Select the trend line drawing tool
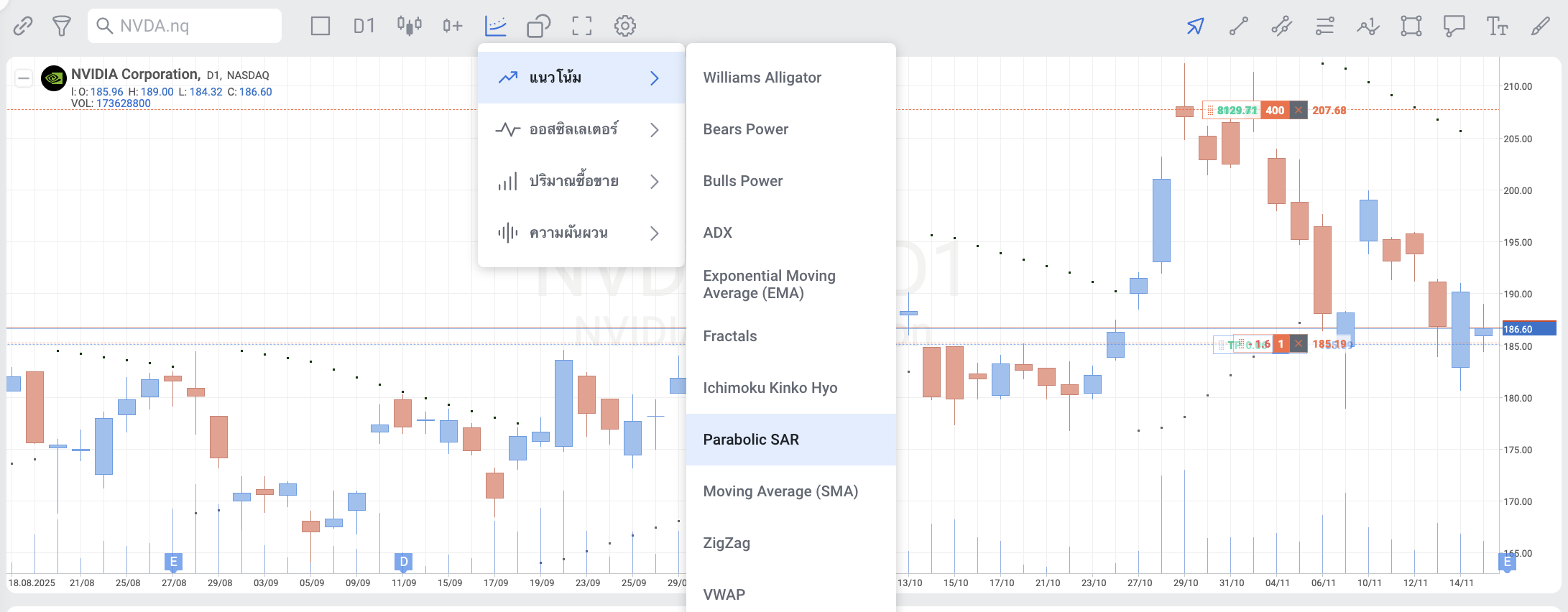 1238,27
